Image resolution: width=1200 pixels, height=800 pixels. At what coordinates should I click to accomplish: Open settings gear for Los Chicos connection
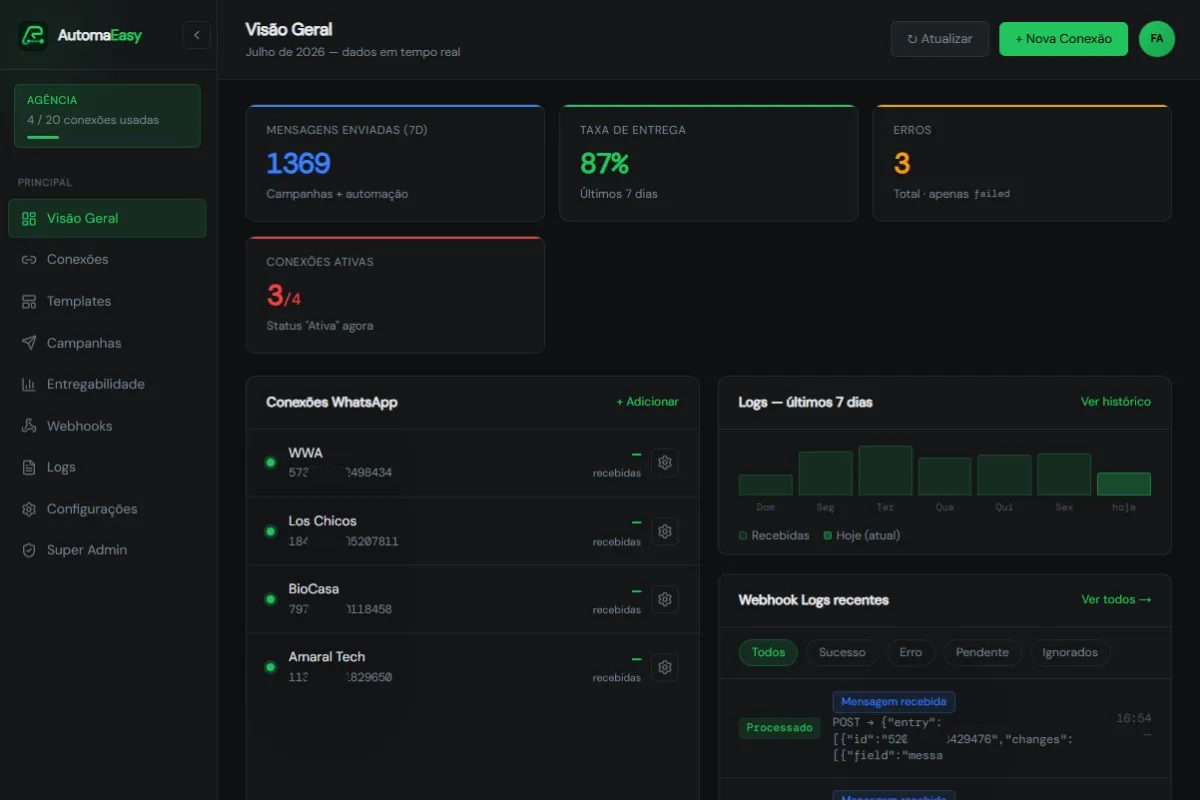pyautogui.click(x=665, y=531)
